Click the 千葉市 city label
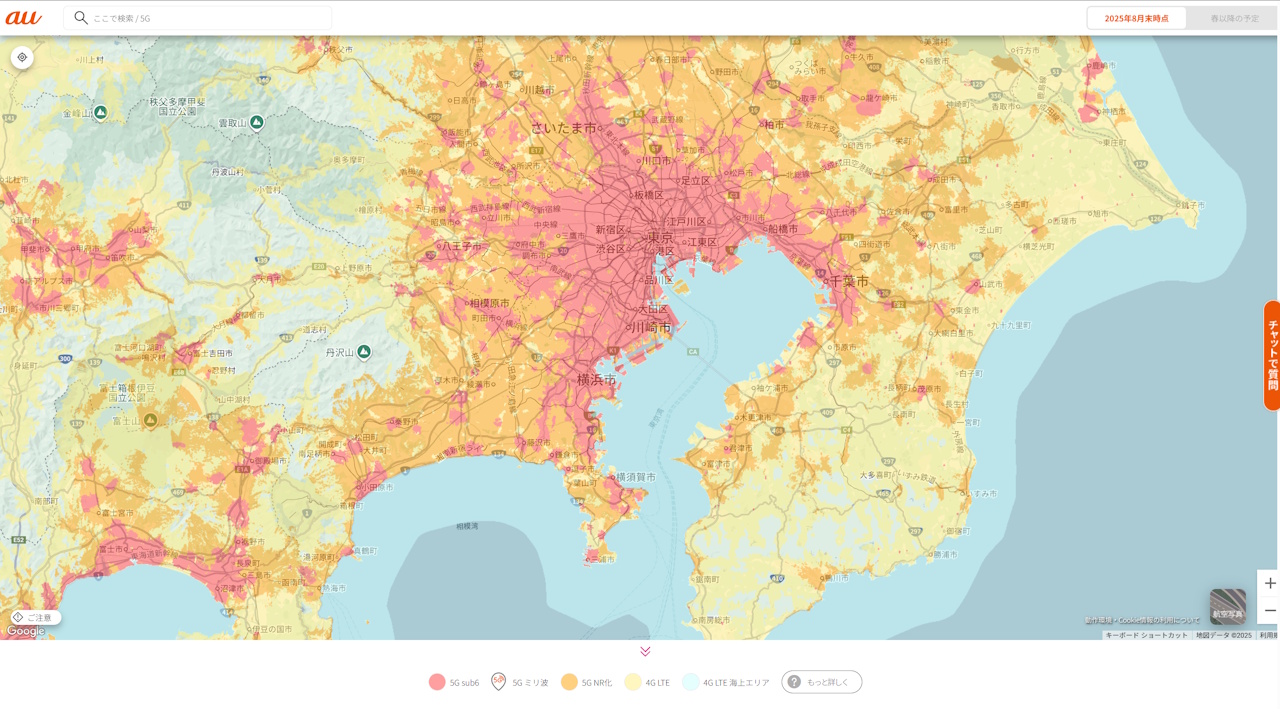 pos(849,281)
